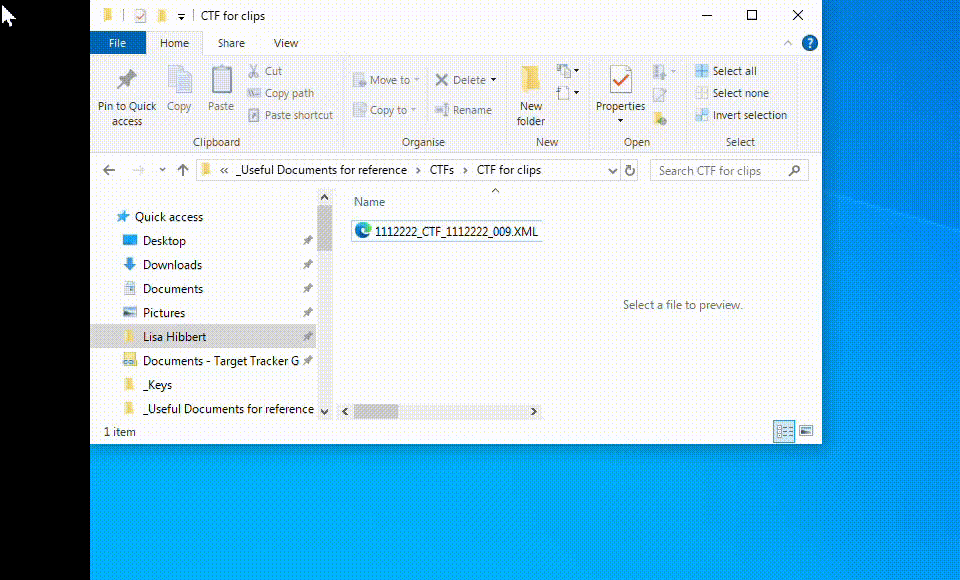The height and width of the screenshot is (580, 960).
Task: Click CTFs in the address breadcrumb
Action: 441,170
